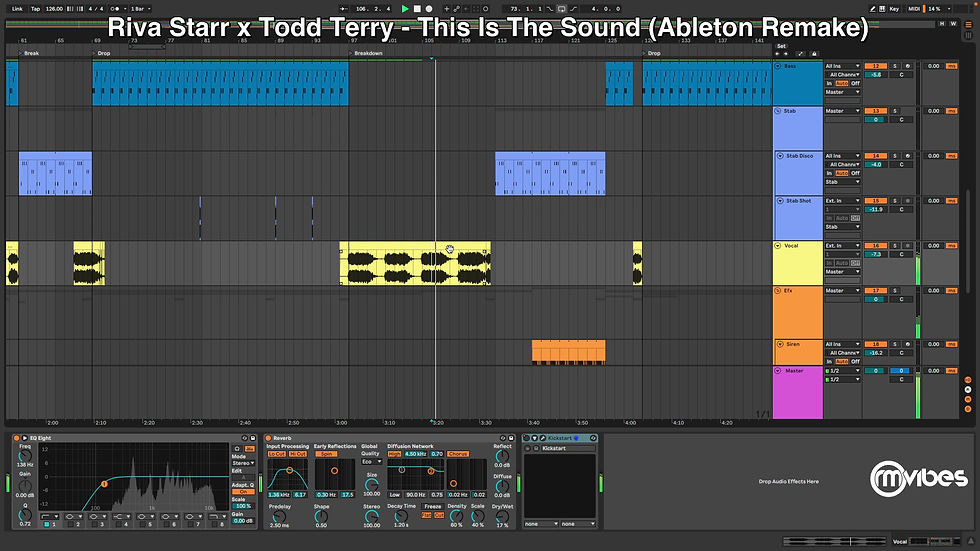Start playback with the green Play button
Viewport: 980px width, 551px height.
(x=405, y=9)
